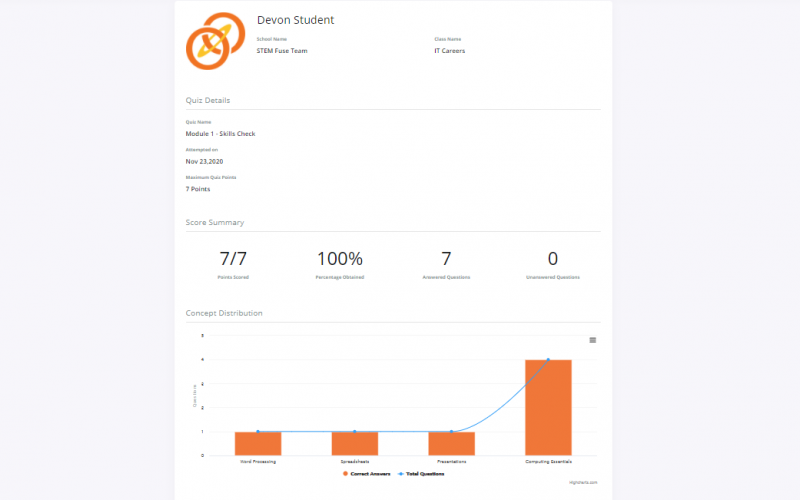Click the Computing Essentials line data point
The image size is (800, 500).
[548, 360]
